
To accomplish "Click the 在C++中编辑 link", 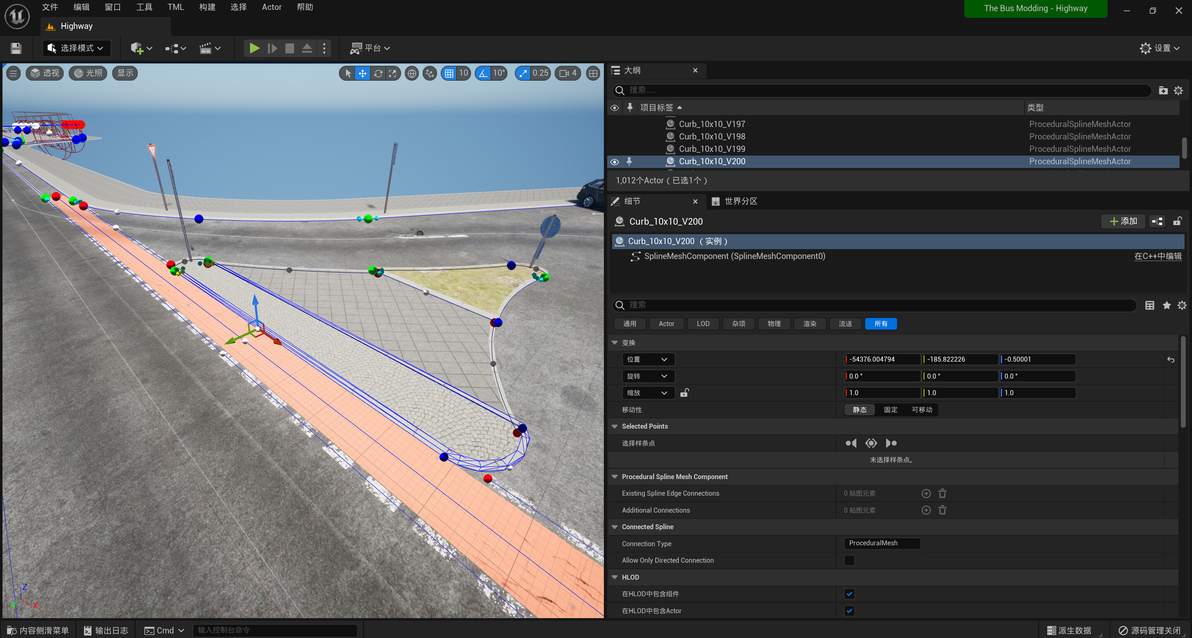I will click(x=1158, y=256).
